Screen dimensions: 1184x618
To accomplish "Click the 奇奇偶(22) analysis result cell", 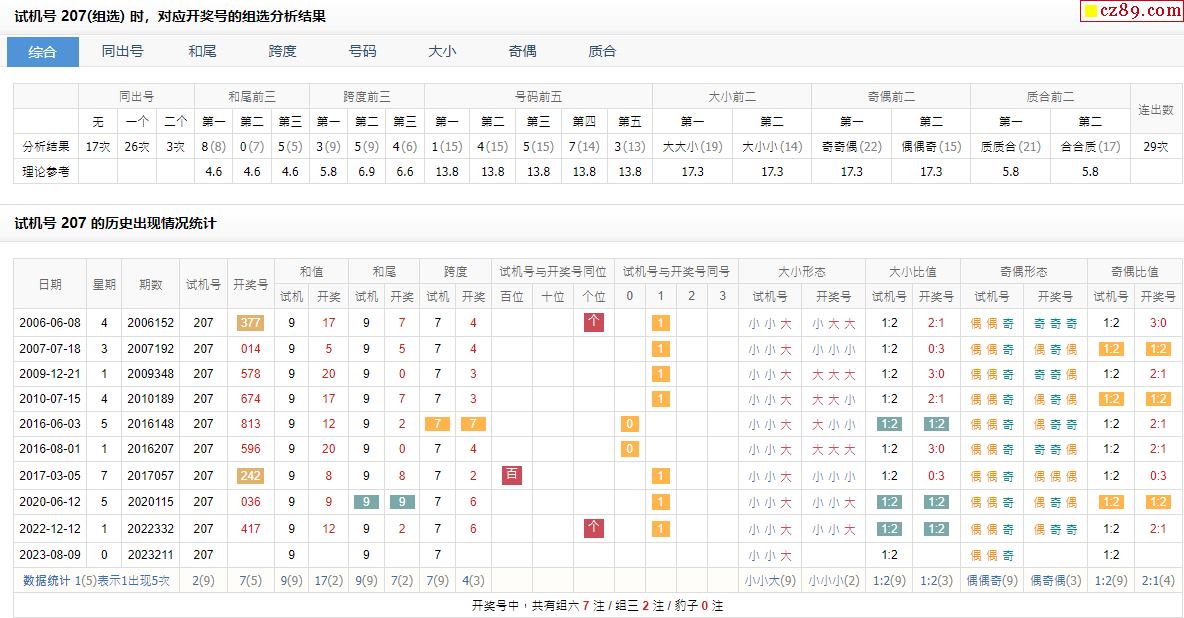I will [x=852, y=147].
